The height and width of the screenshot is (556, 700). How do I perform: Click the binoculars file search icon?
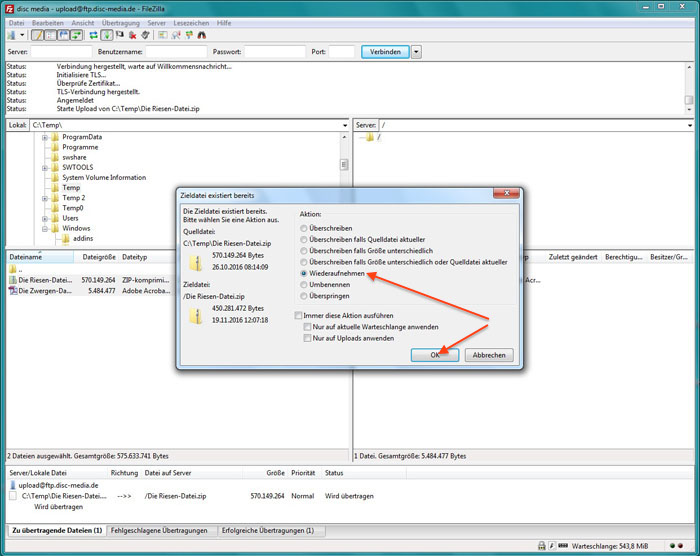pyautogui.click(x=202, y=35)
